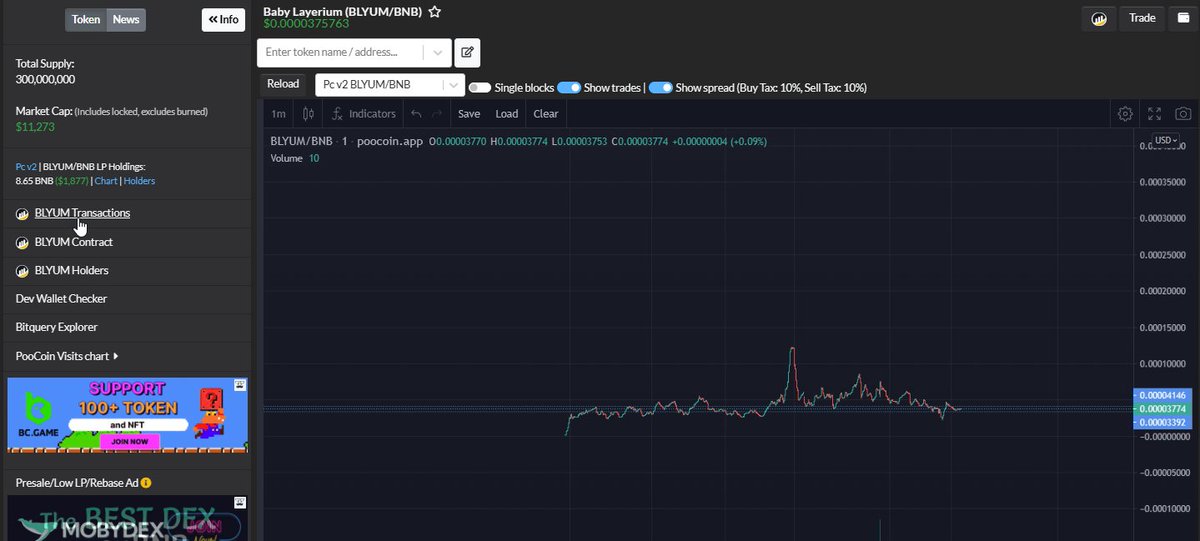
Task: Open the BLYUM Contract link
Action: tap(74, 242)
